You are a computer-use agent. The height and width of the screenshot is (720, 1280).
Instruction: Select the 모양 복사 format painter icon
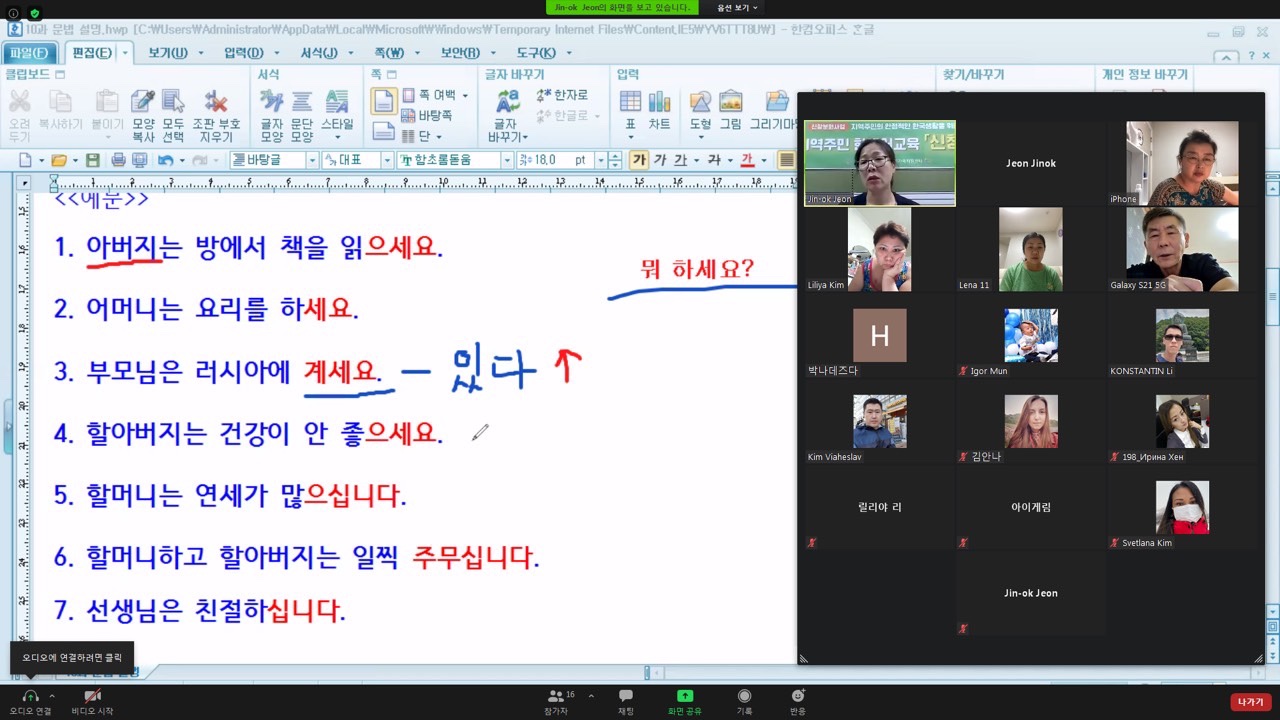143,101
